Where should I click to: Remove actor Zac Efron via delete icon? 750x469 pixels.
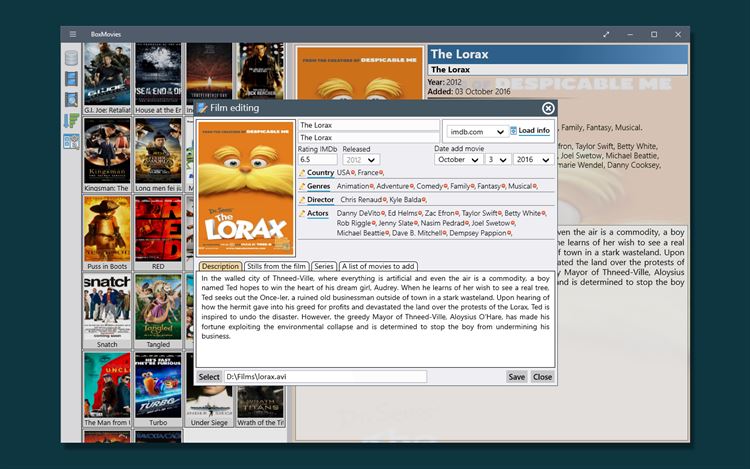(x=457, y=214)
